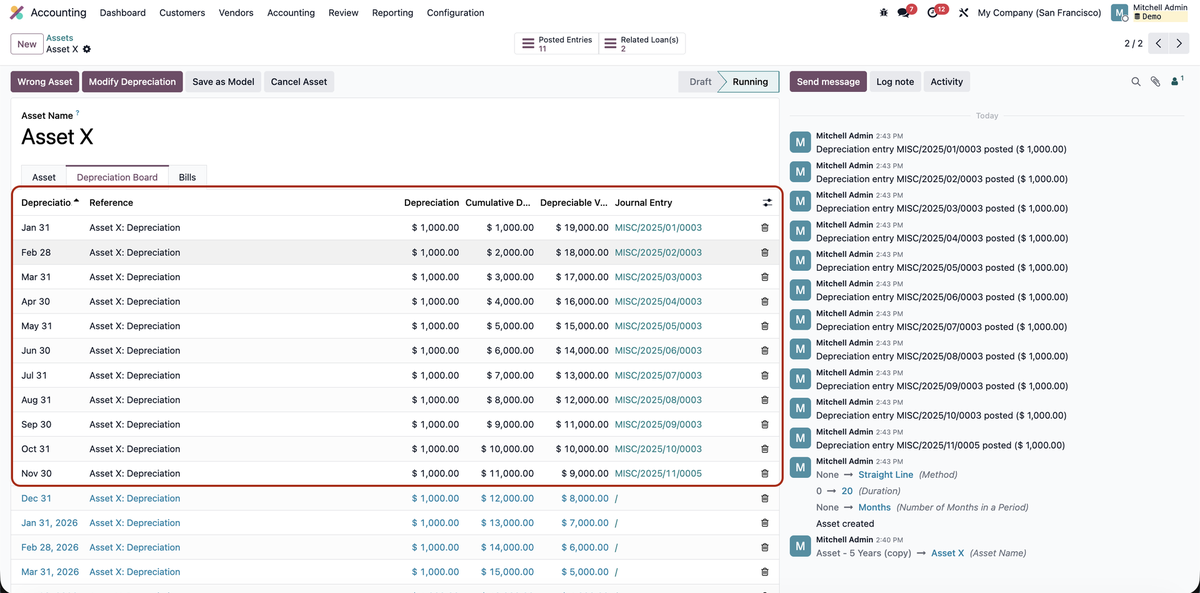Open the activities clock icon
The height and width of the screenshot is (593, 1200).
(x=934, y=13)
